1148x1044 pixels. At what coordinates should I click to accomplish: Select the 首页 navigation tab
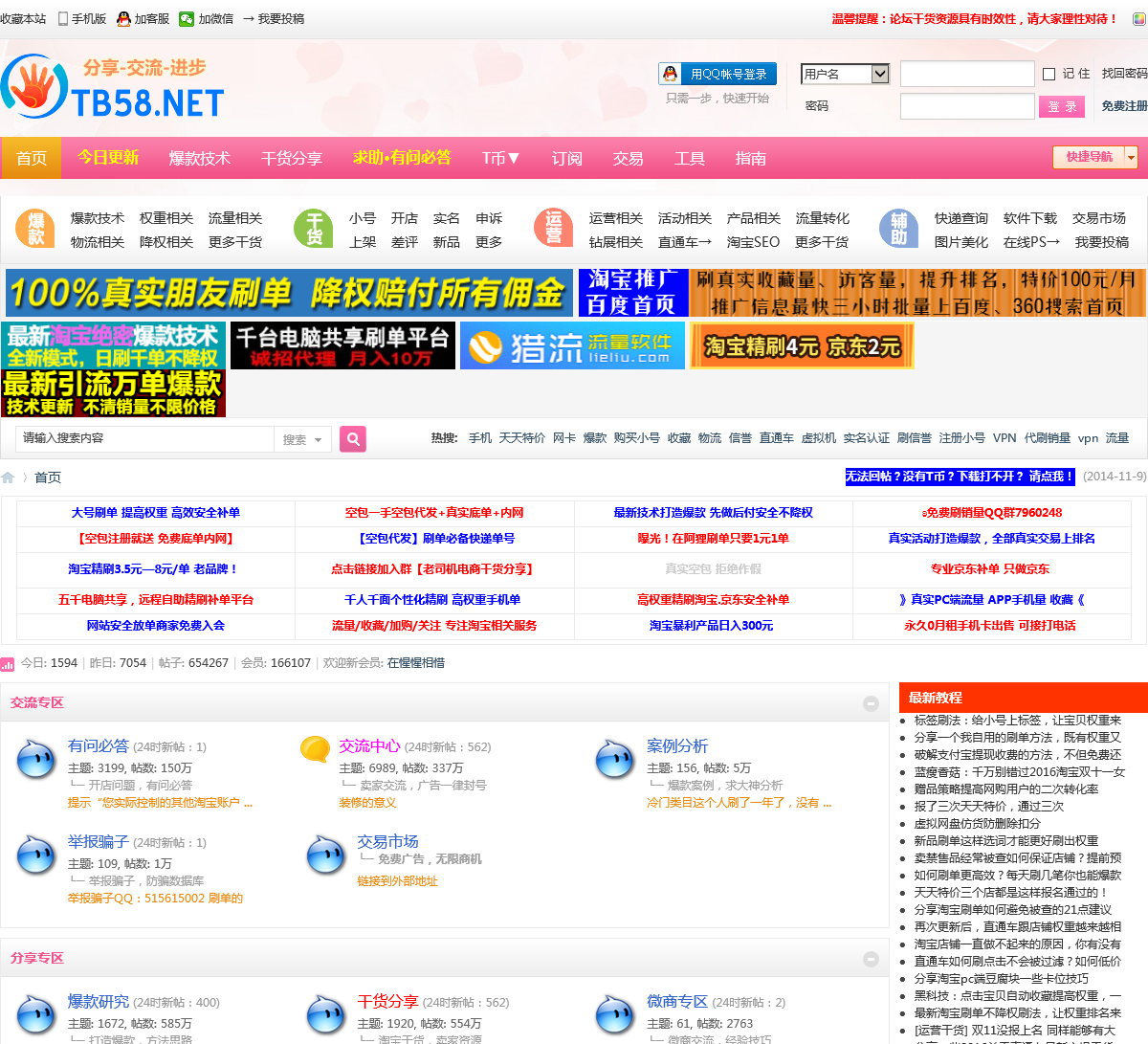point(32,158)
